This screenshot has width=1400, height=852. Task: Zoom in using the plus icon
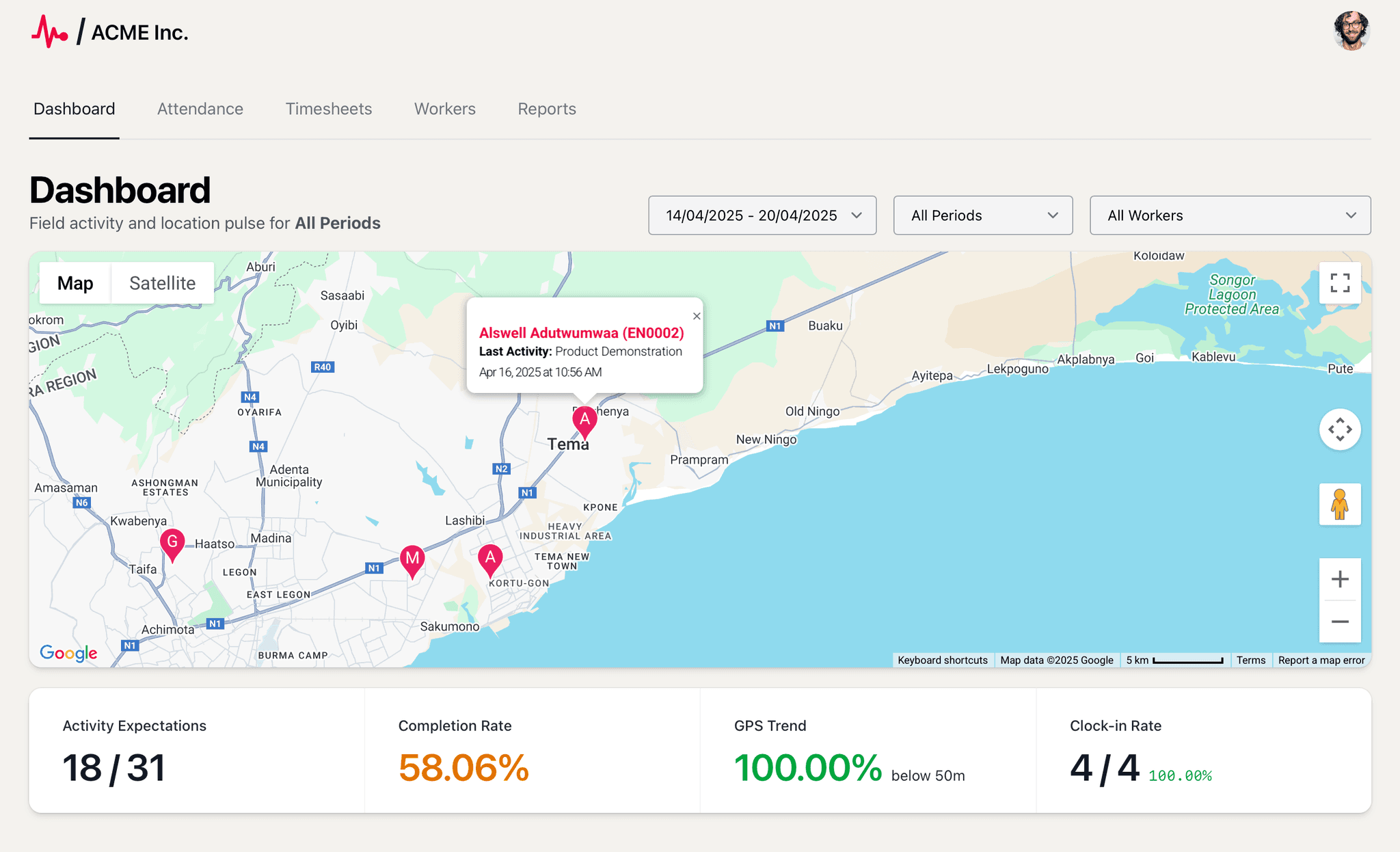(1339, 579)
